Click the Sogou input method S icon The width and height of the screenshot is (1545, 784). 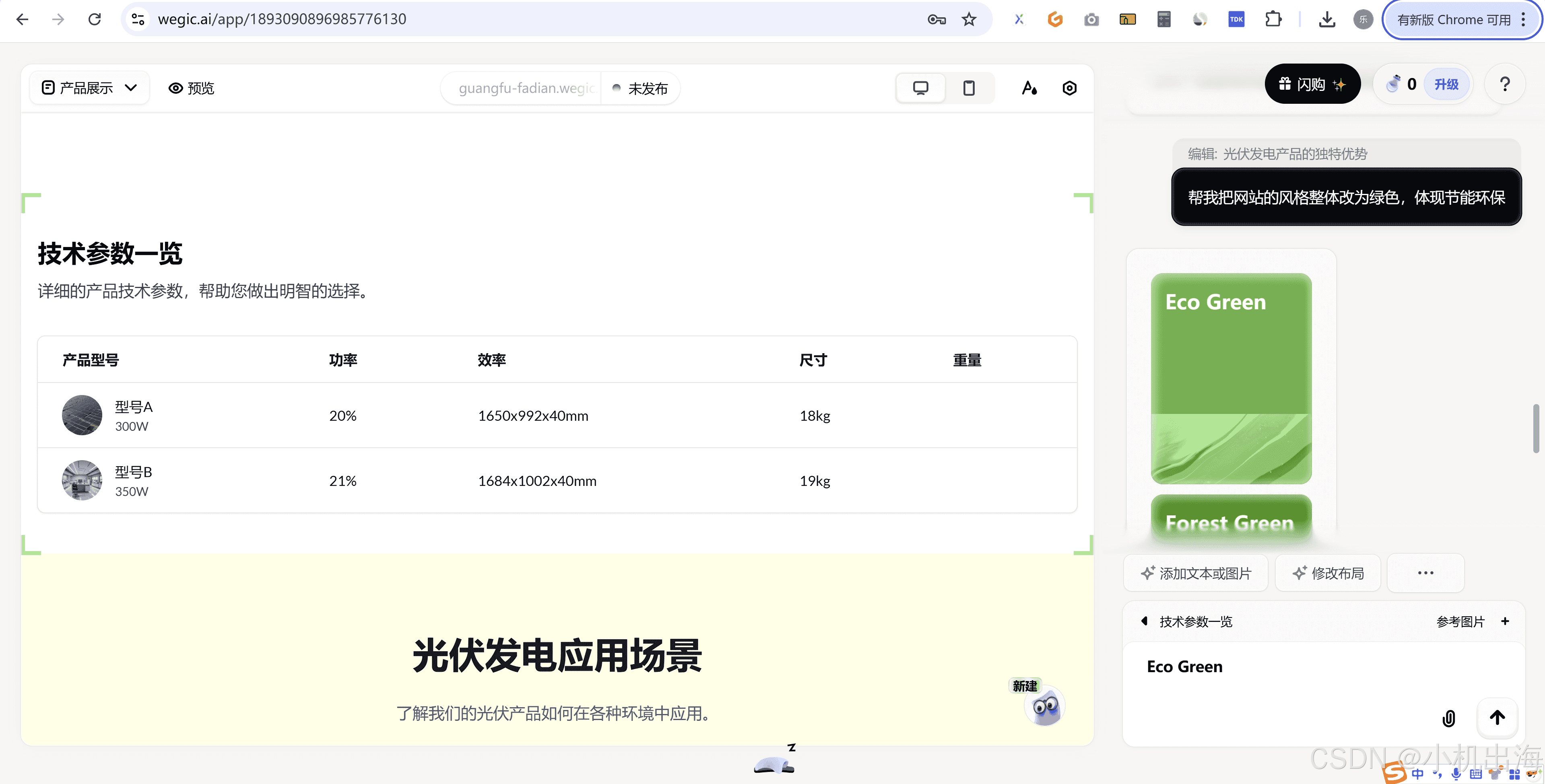point(1394,773)
